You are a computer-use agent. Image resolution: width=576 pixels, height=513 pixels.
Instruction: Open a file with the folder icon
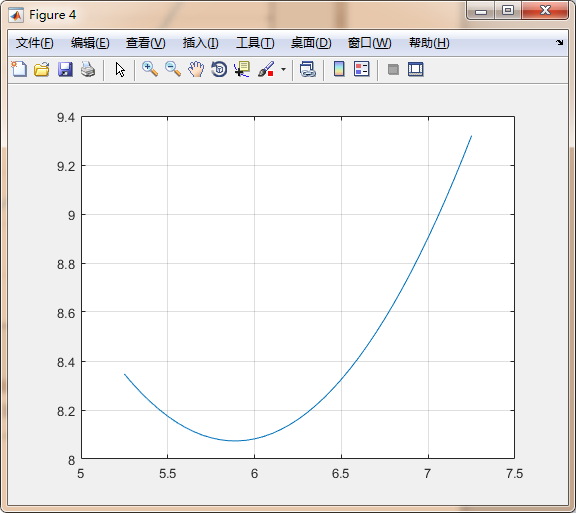42,69
